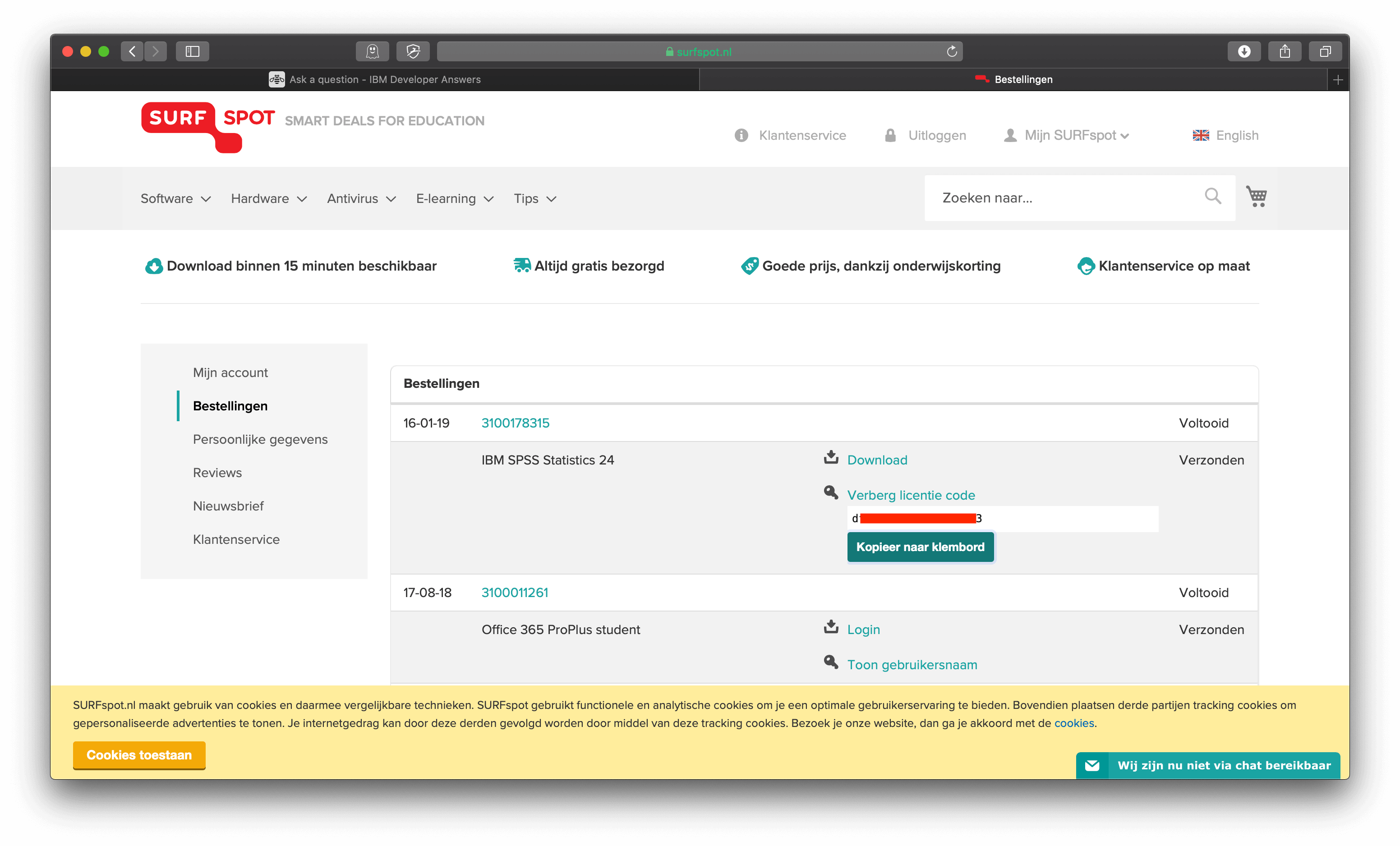Image resolution: width=1400 pixels, height=846 pixels.
Task: Open order number 3100178315 link
Action: [x=516, y=423]
